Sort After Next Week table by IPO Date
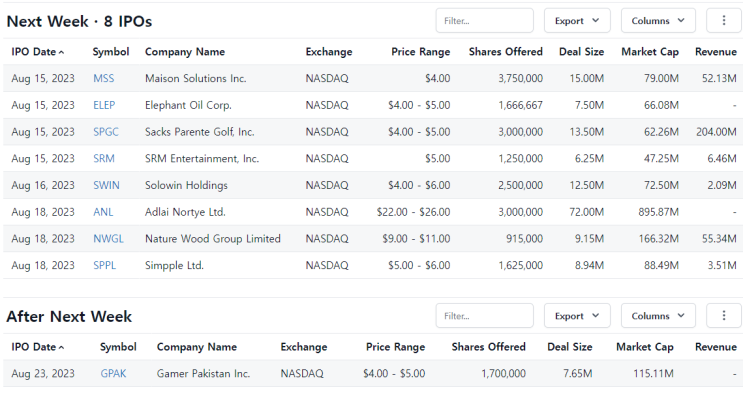 tap(37, 347)
